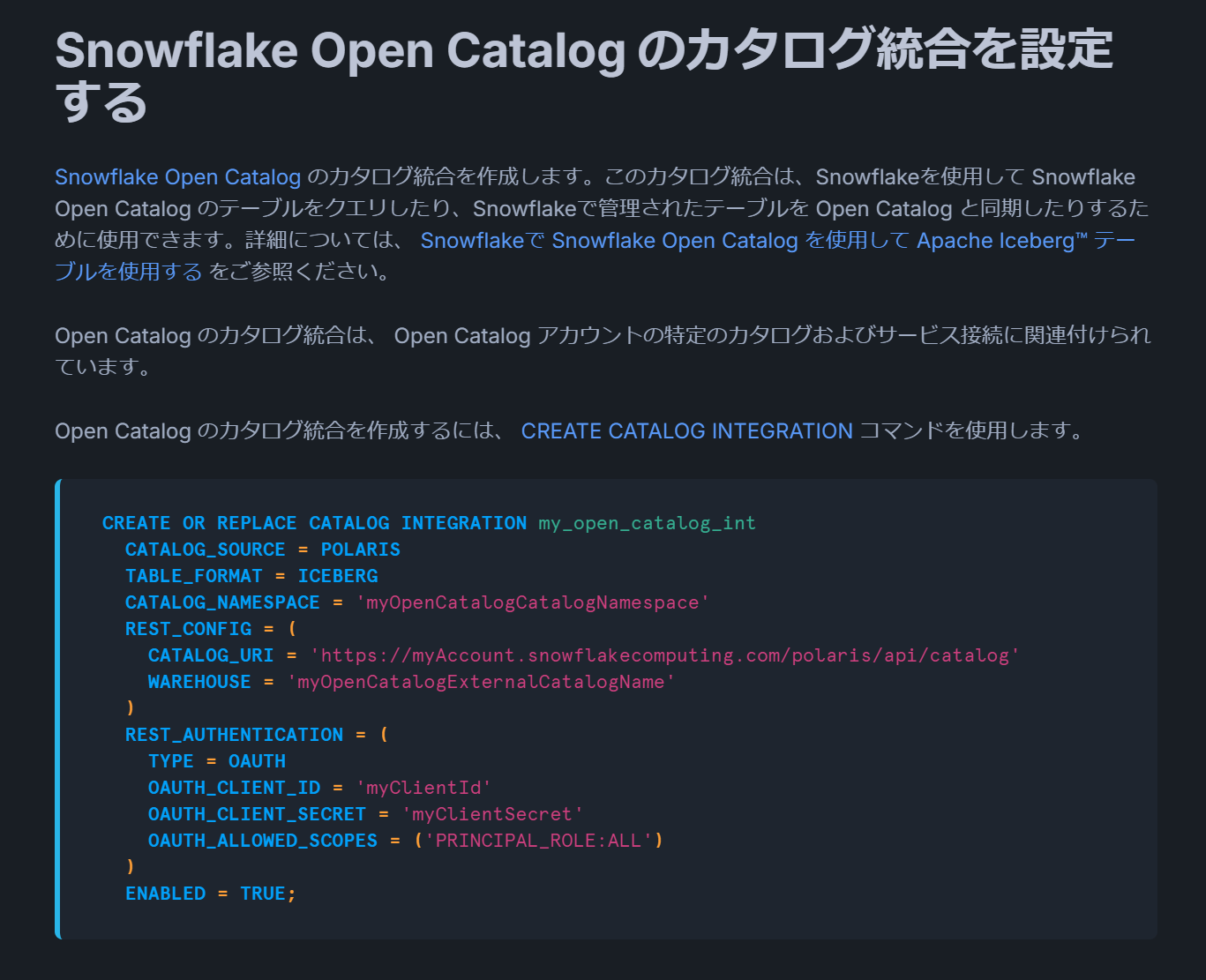The image size is (1206, 980).
Task: Click the sentence starting 'Open Catalog のカタログ統合は'
Action: click(x=603, y=351)
